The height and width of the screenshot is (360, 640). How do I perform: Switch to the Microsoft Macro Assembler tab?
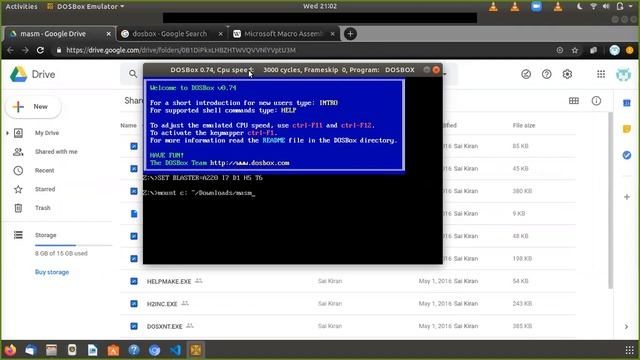click(283, 34)
